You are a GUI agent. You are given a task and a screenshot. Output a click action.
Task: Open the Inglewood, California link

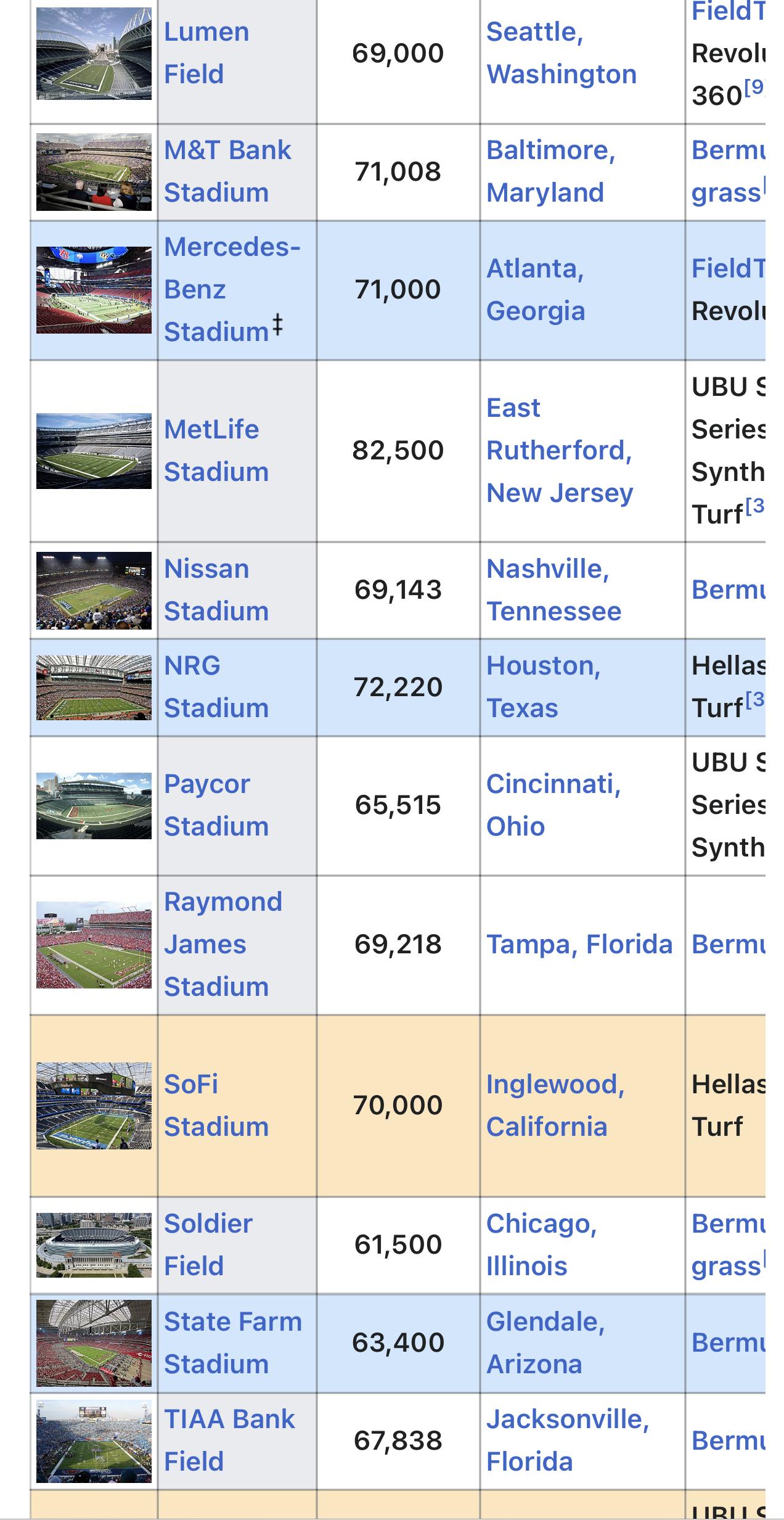pyautogui.click(x=555, y=1105)
